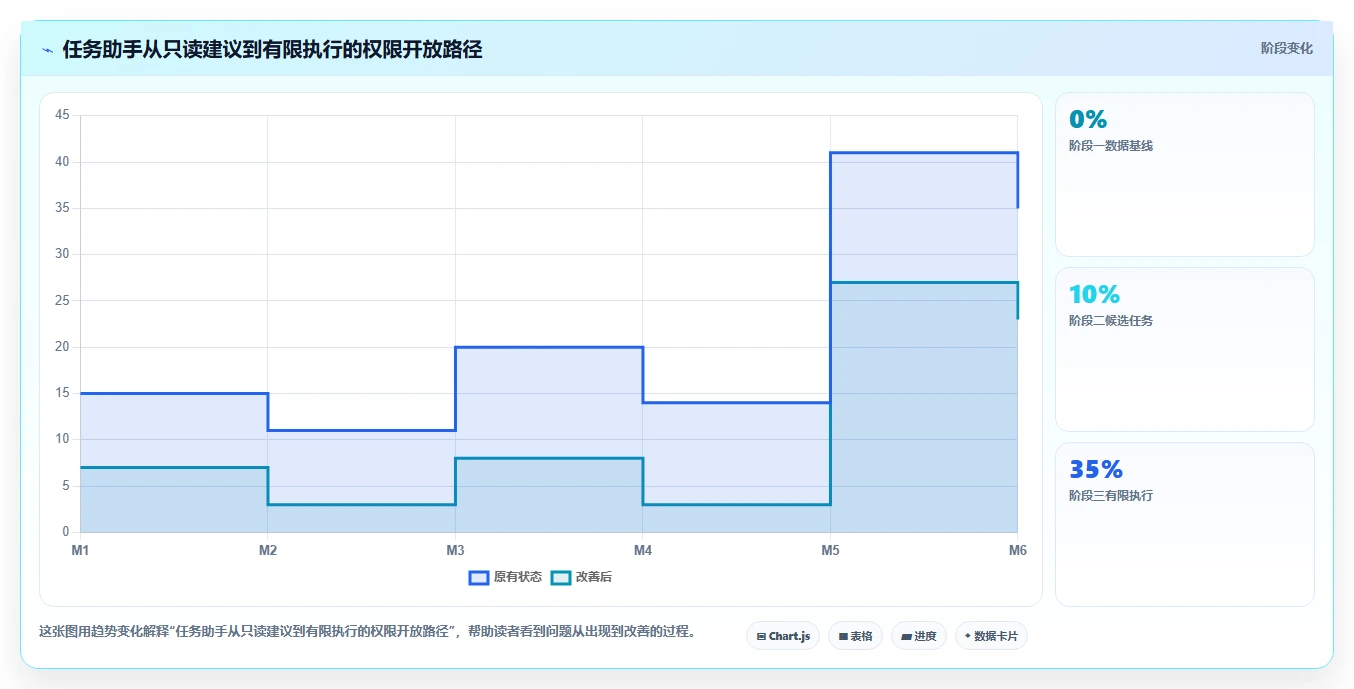Click the 45 y-axis label
Image resolution: width=1354 pixels, height=689 pixels.
click(62, 115)
